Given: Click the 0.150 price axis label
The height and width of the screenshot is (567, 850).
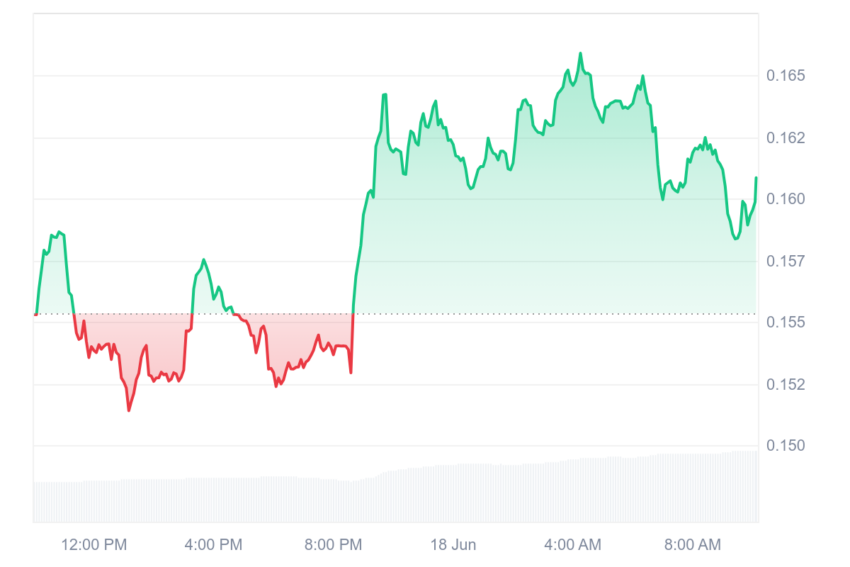Looking at the screenshot, I should [x=785, y=446].
